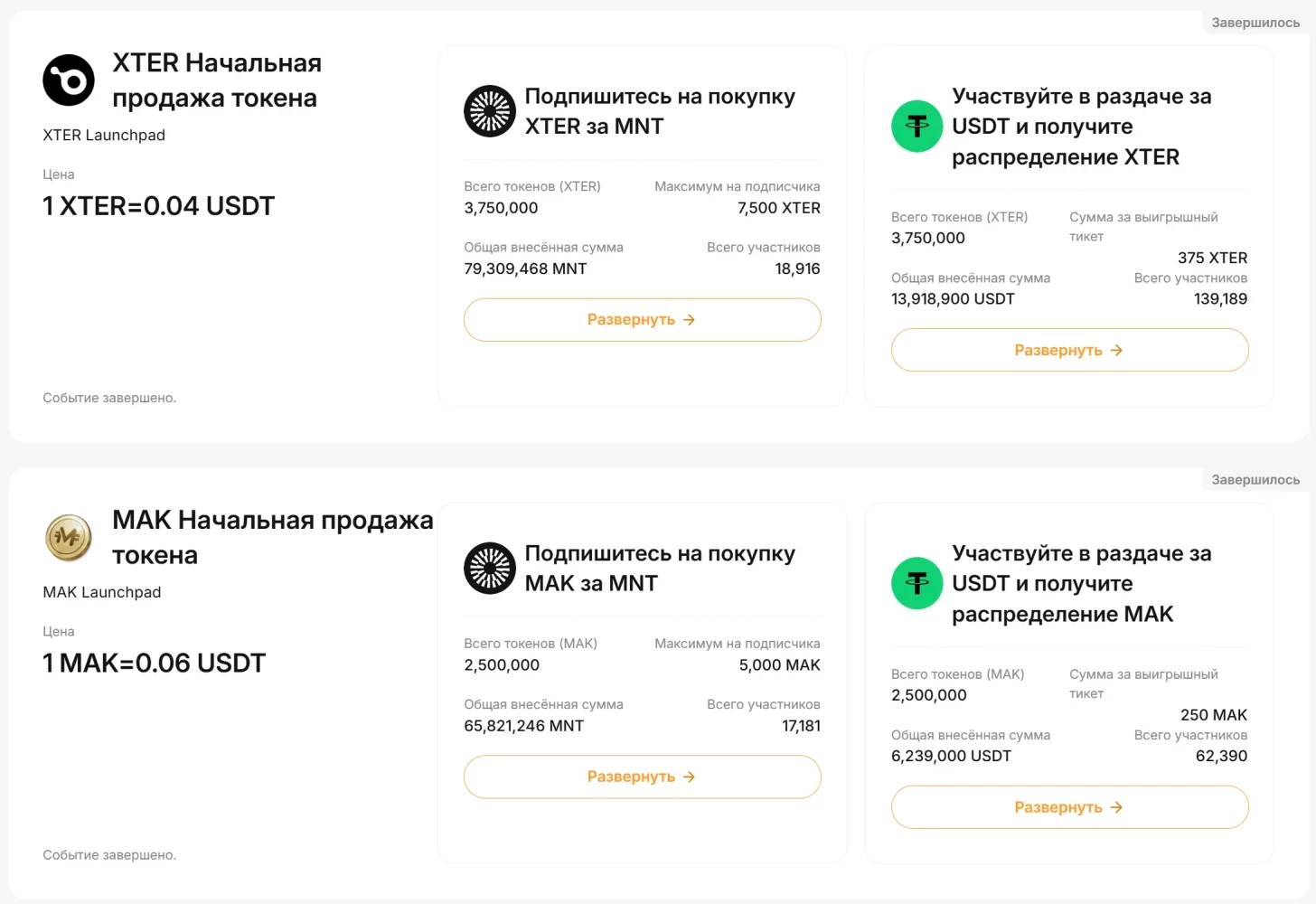Open the XTER Начальная продажа токена title

click(x=216, y=80)
